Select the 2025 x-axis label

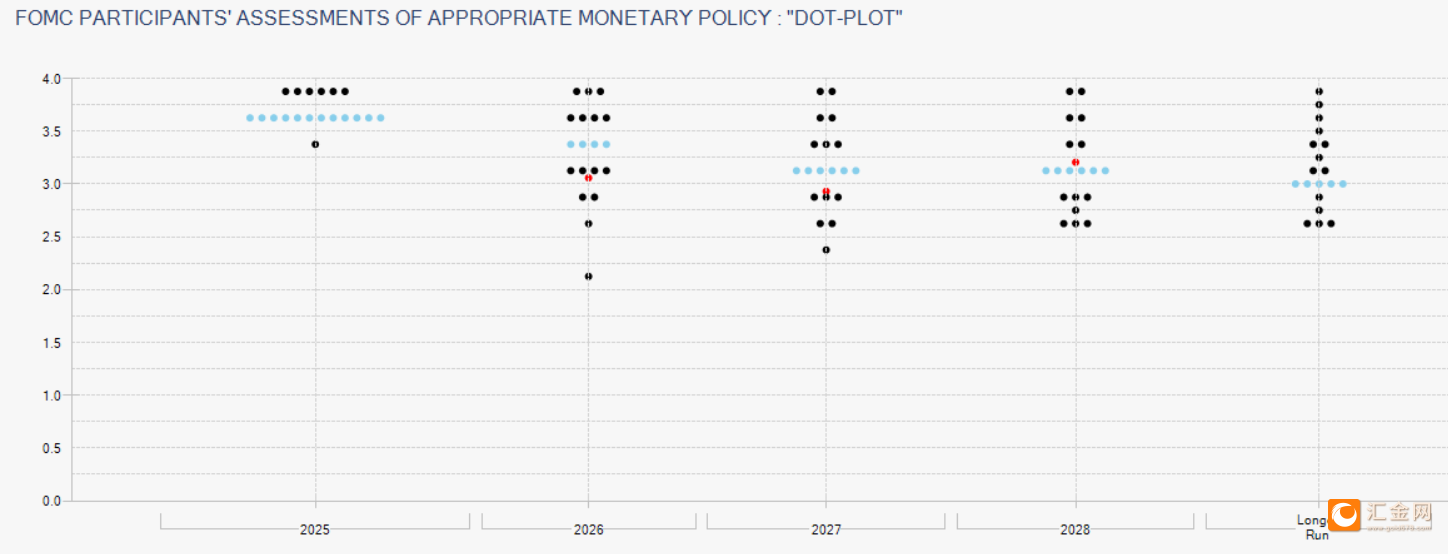(x=314, y=530)
